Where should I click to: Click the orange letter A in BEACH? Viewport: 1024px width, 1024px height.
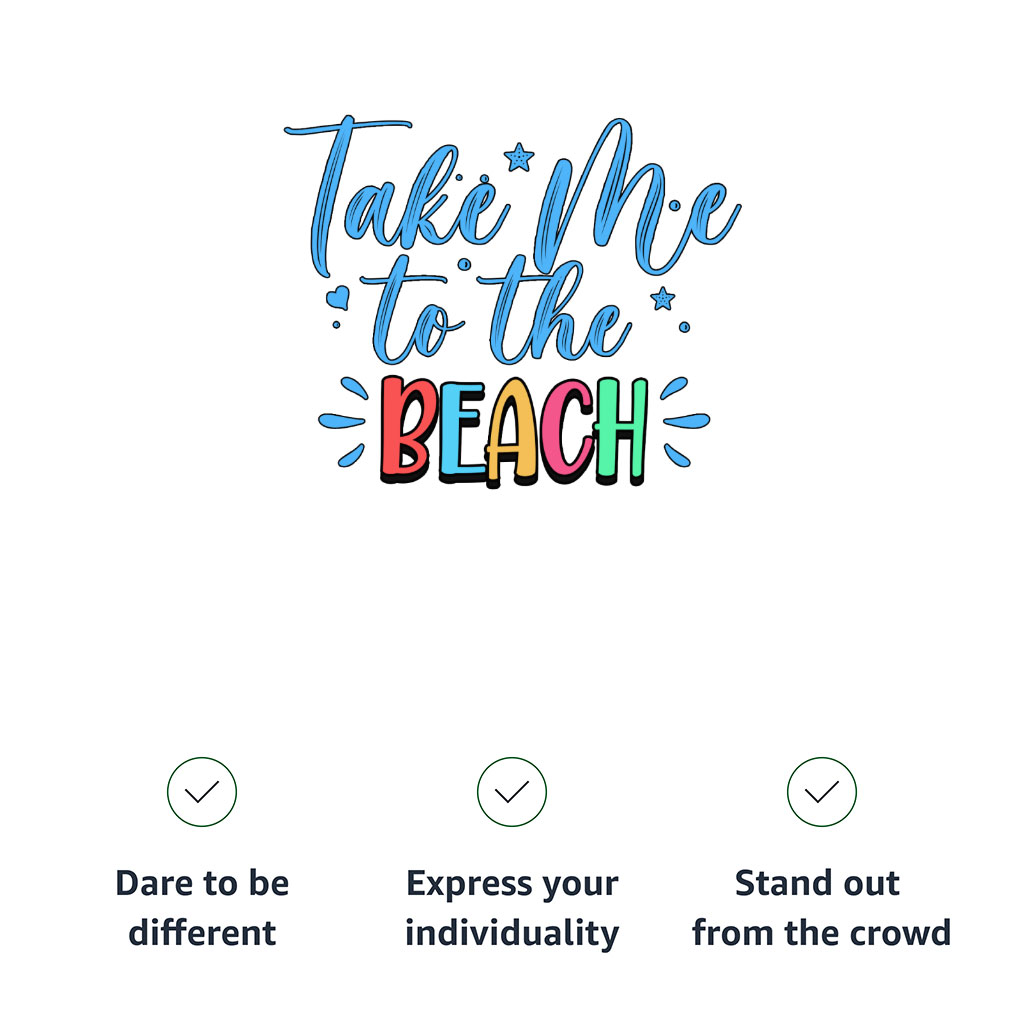511,432
